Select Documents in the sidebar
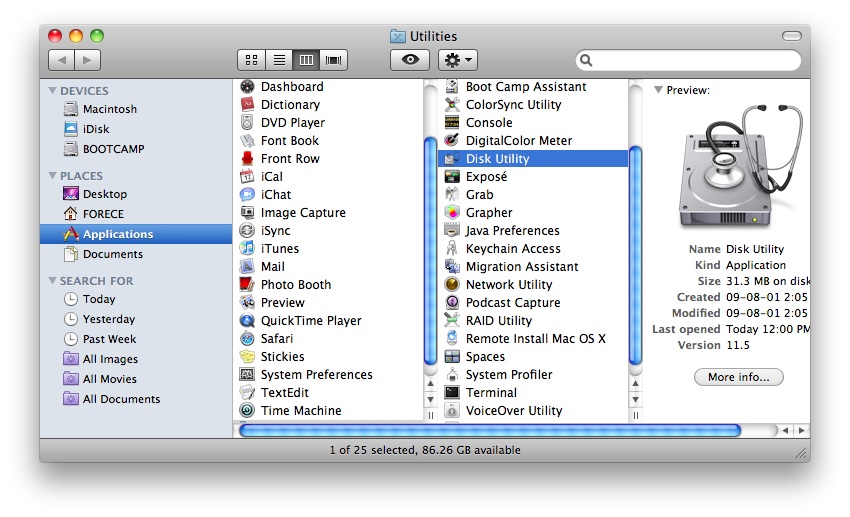 104,254
